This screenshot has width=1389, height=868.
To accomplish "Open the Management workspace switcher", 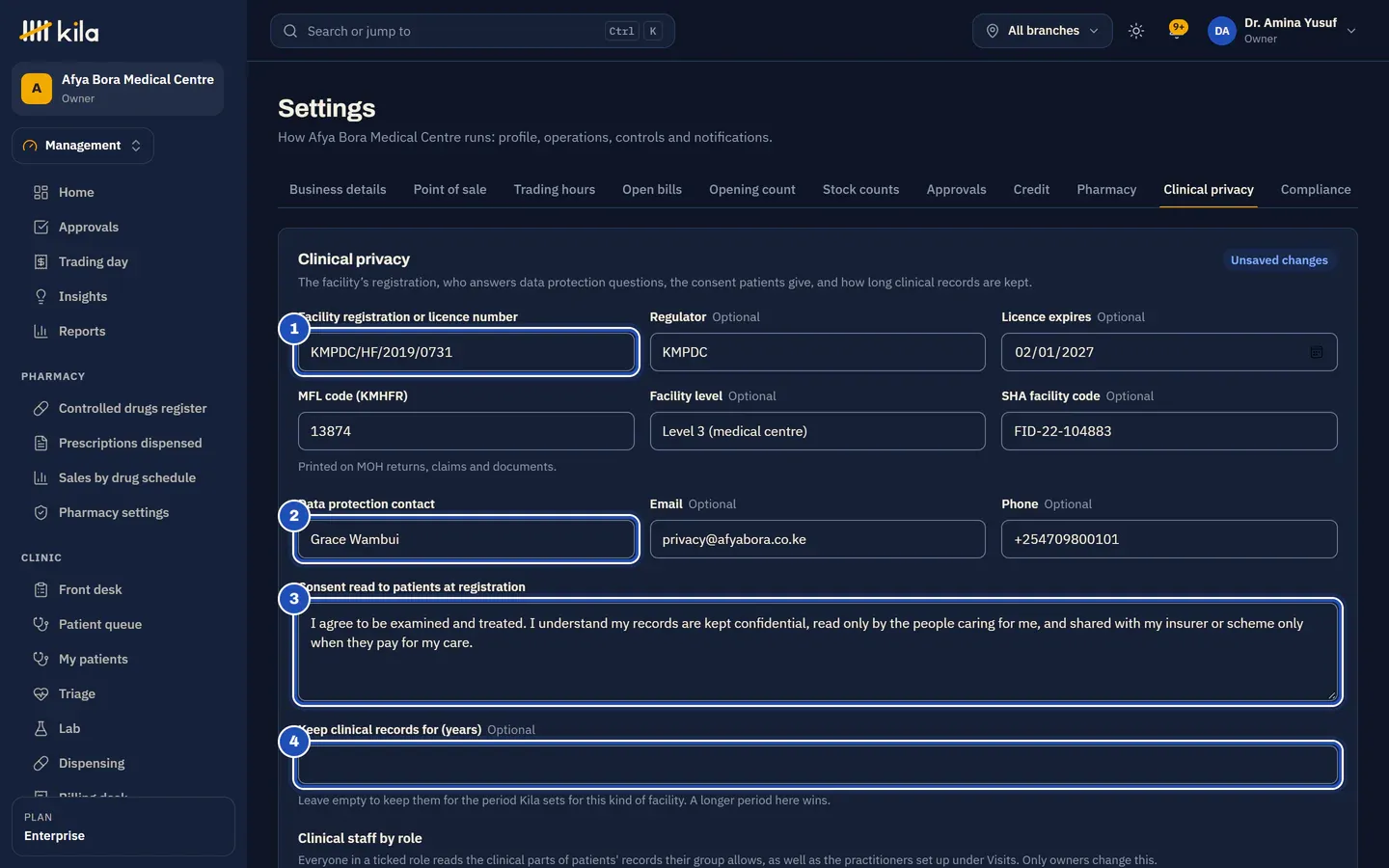I will (83, 146).
